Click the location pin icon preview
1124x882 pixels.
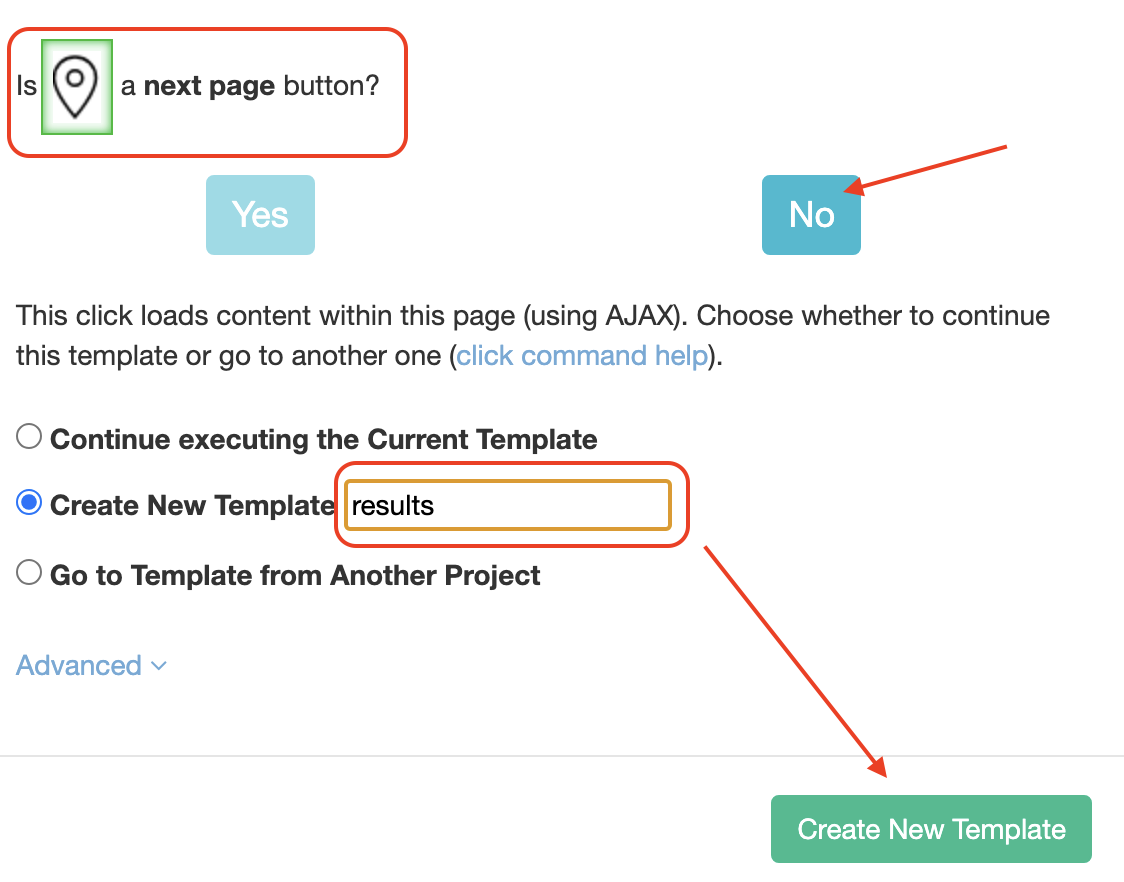pos(76,87)
